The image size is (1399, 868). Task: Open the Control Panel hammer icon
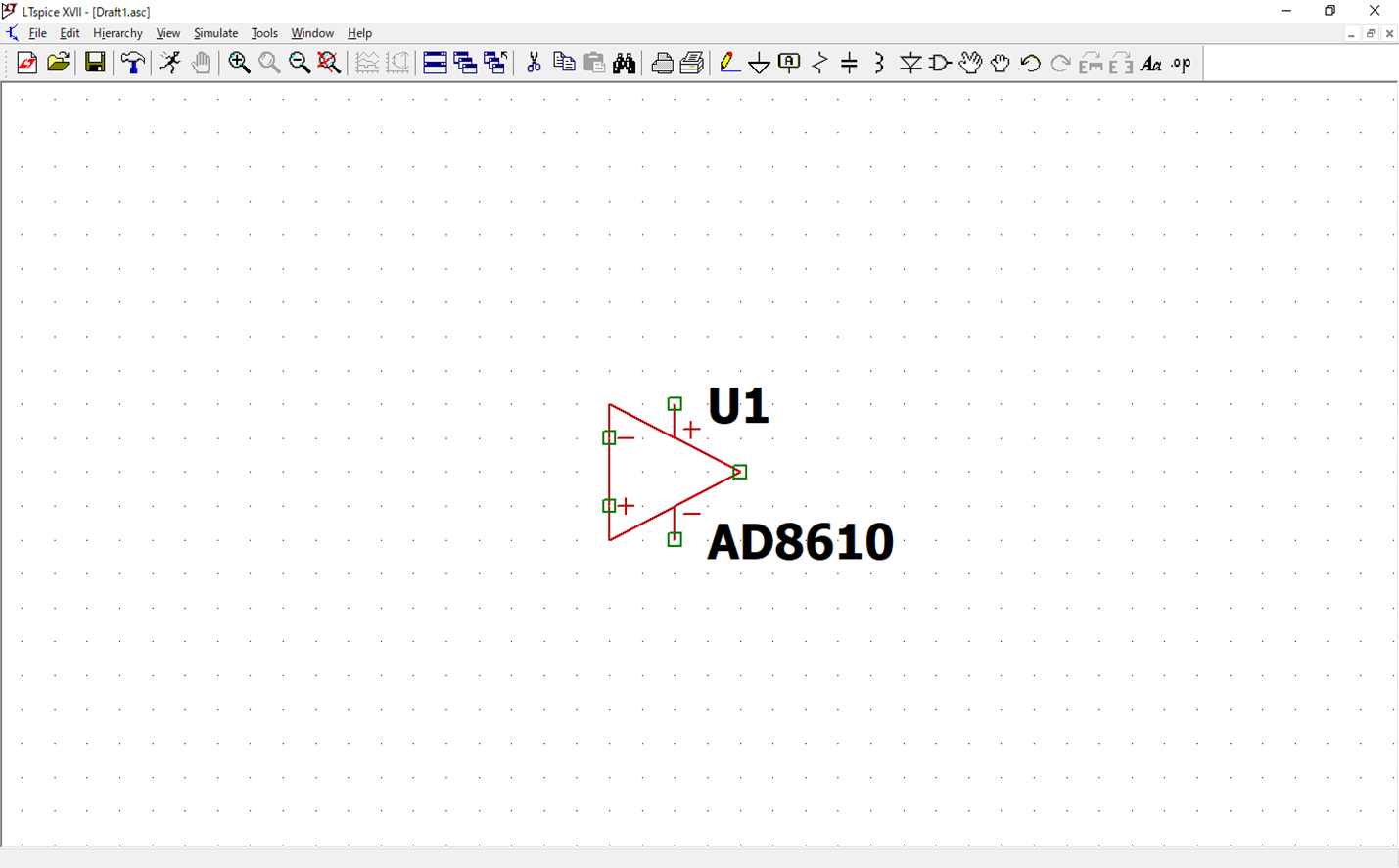(x=132, y=64)
